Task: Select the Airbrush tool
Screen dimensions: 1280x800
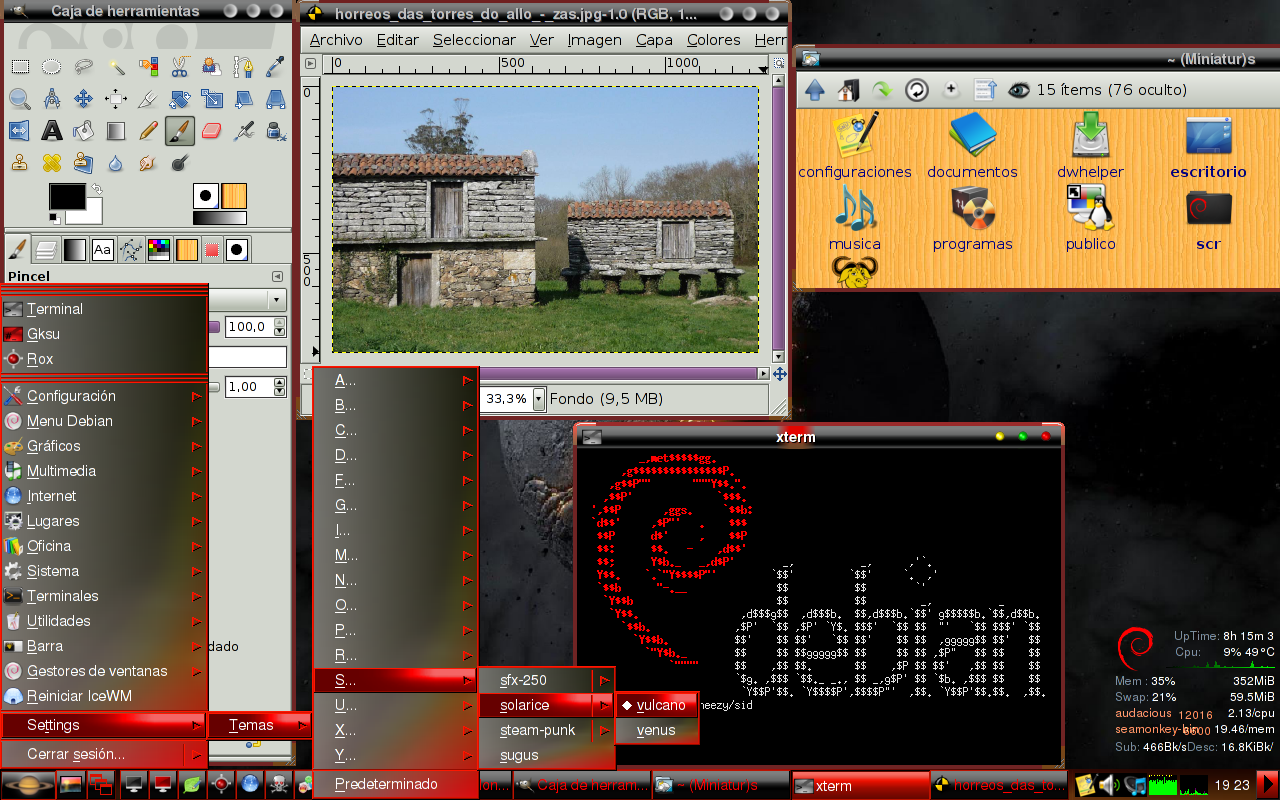Action: tap(244, 131)
